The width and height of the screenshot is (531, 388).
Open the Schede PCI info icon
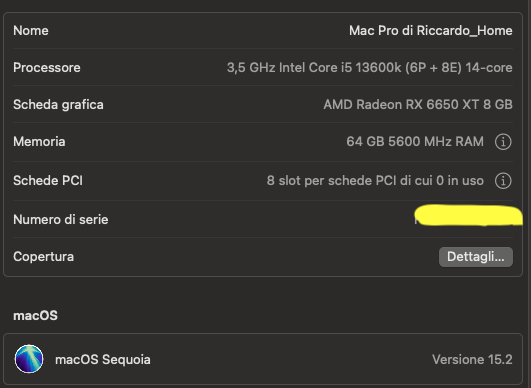[503, 180]
